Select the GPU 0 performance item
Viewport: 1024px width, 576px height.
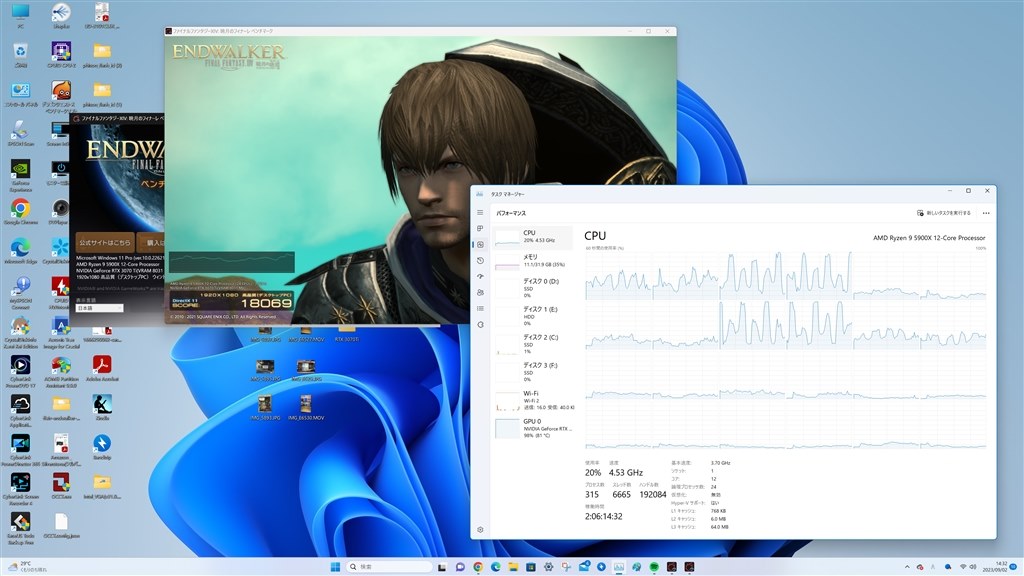click(533, 428)
